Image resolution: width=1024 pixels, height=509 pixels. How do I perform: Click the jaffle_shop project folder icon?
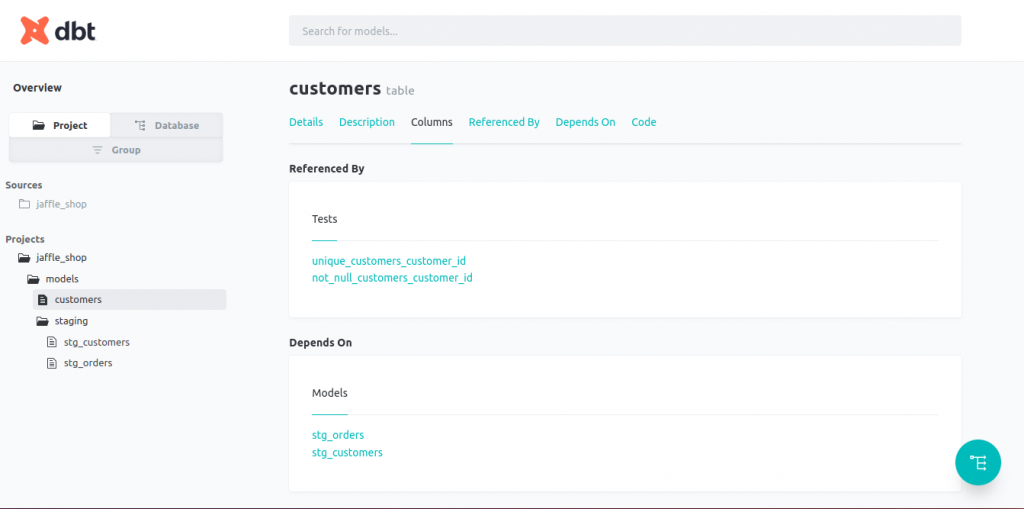[x=24, y=258]
